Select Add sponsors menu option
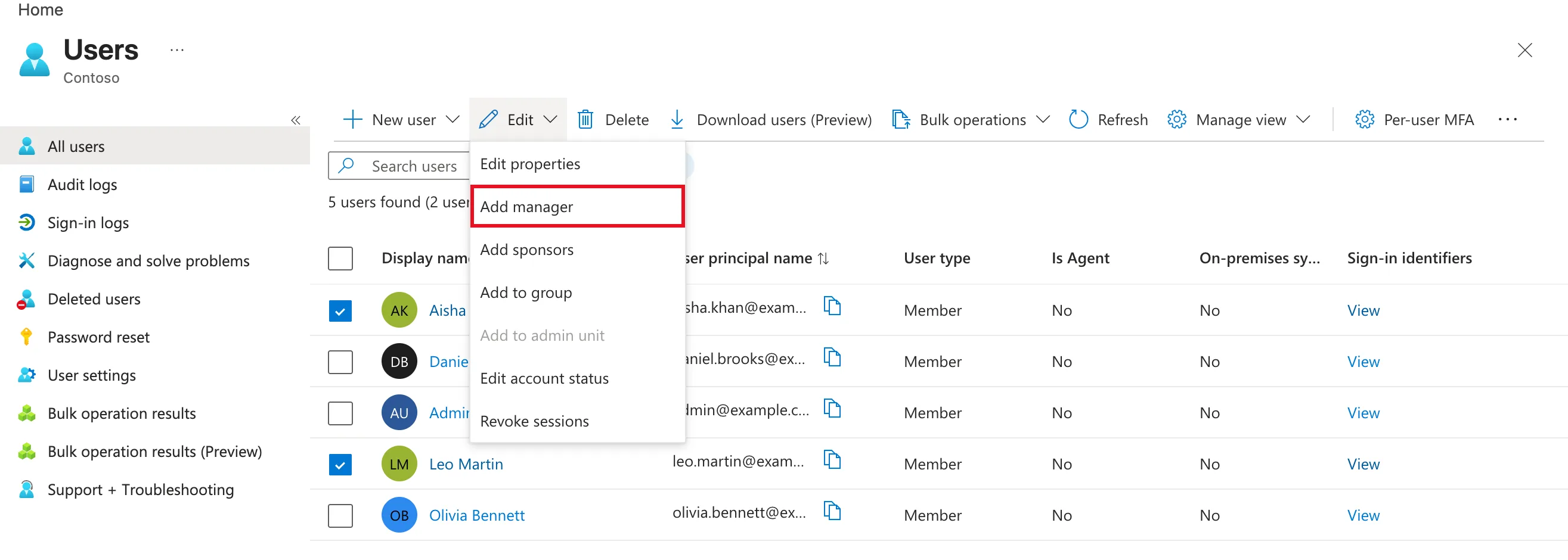The image size is (1568, 560). pyautogui.click(x=577, y=250)
